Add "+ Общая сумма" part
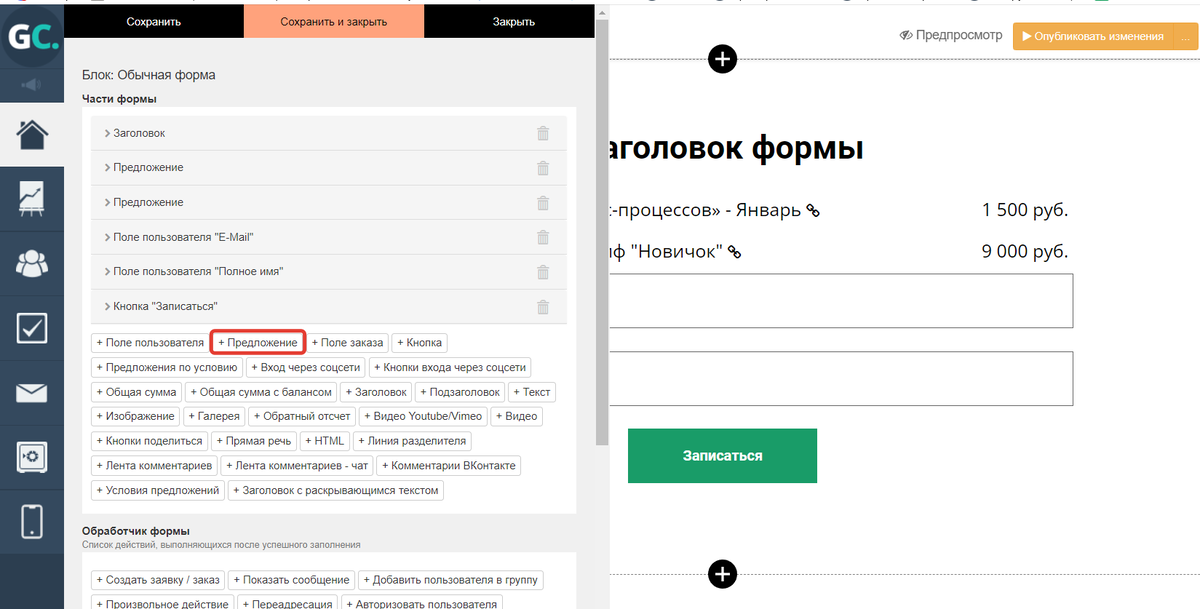The height and width of the screenshot is (609, 1200). point(137,392)
